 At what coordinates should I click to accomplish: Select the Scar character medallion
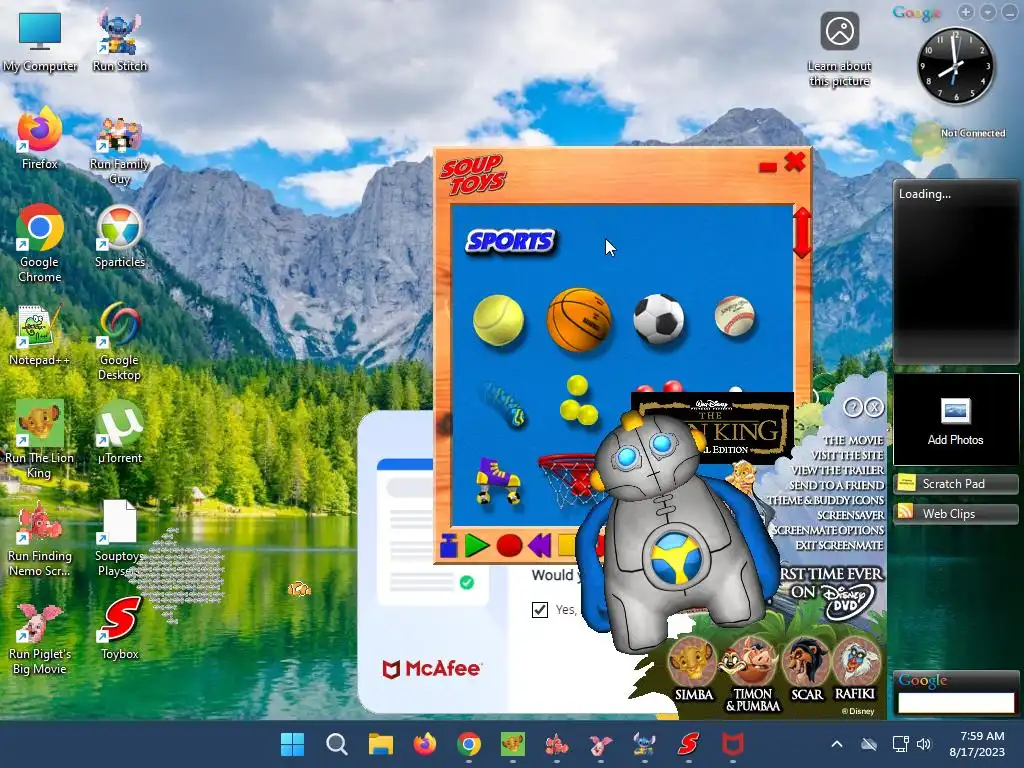click(x=806, y=662)
